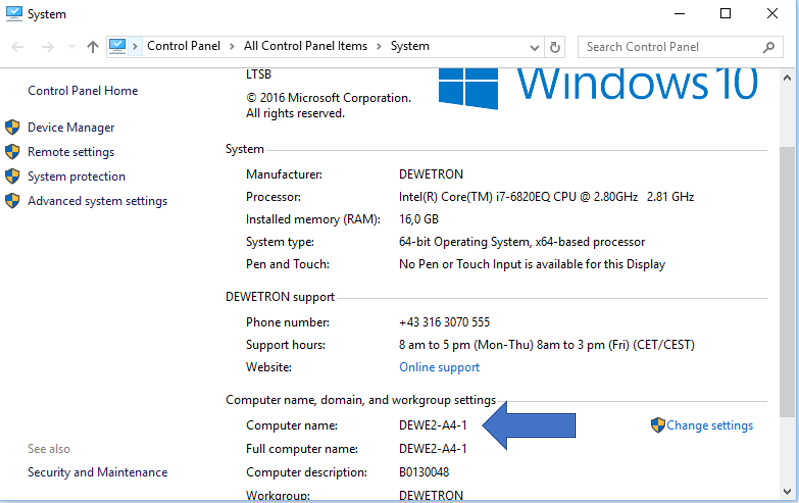Click the magnifier icon in the search box

pos(768,46)
